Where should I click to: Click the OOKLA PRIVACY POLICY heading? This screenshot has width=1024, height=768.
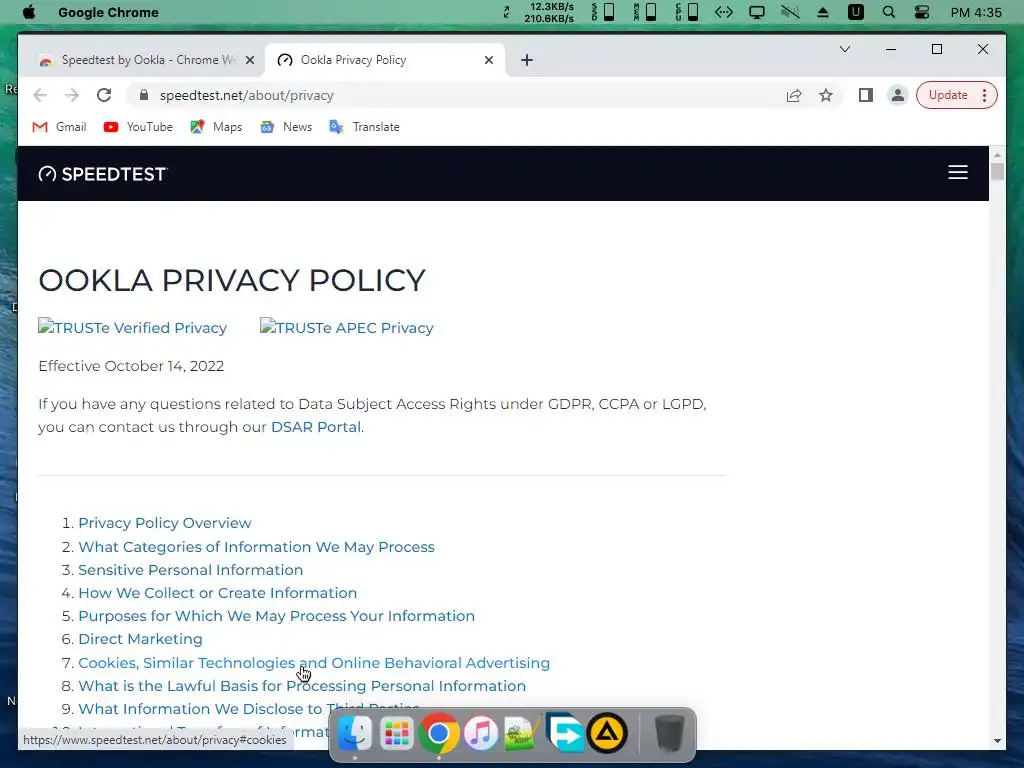[232, 280]
